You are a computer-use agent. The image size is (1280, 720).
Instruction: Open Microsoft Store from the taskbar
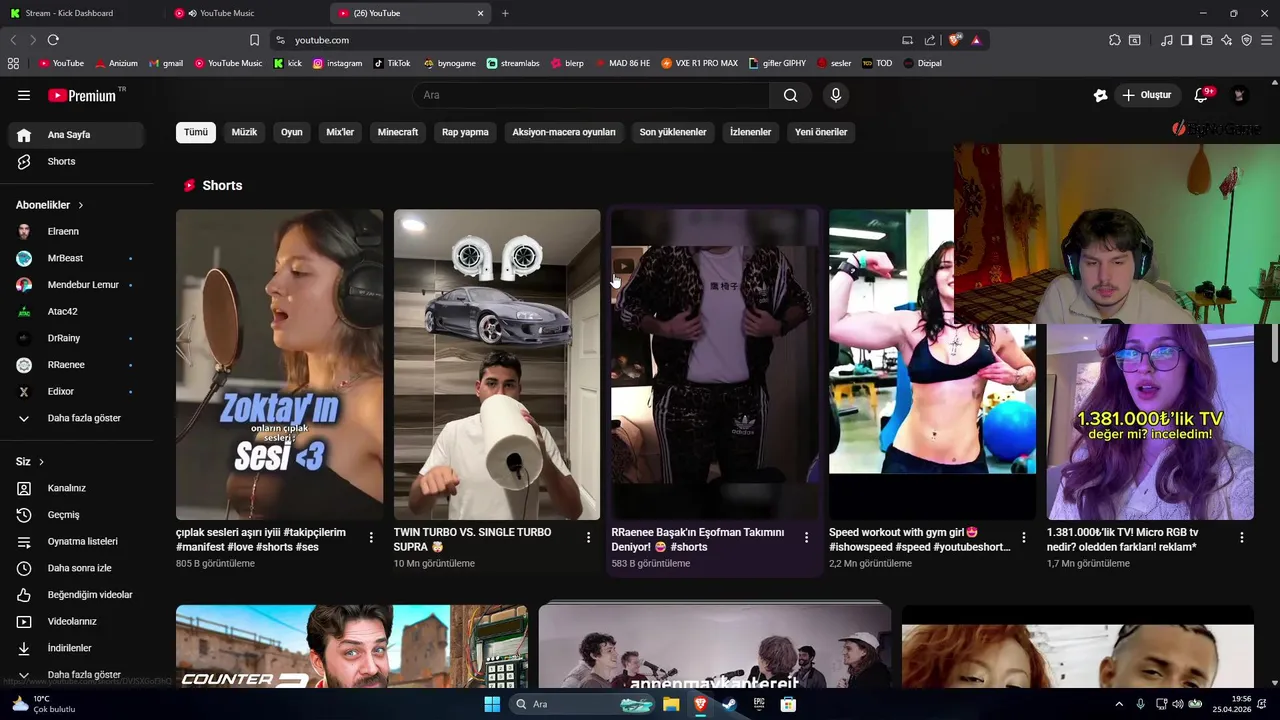tap(788, 704)
